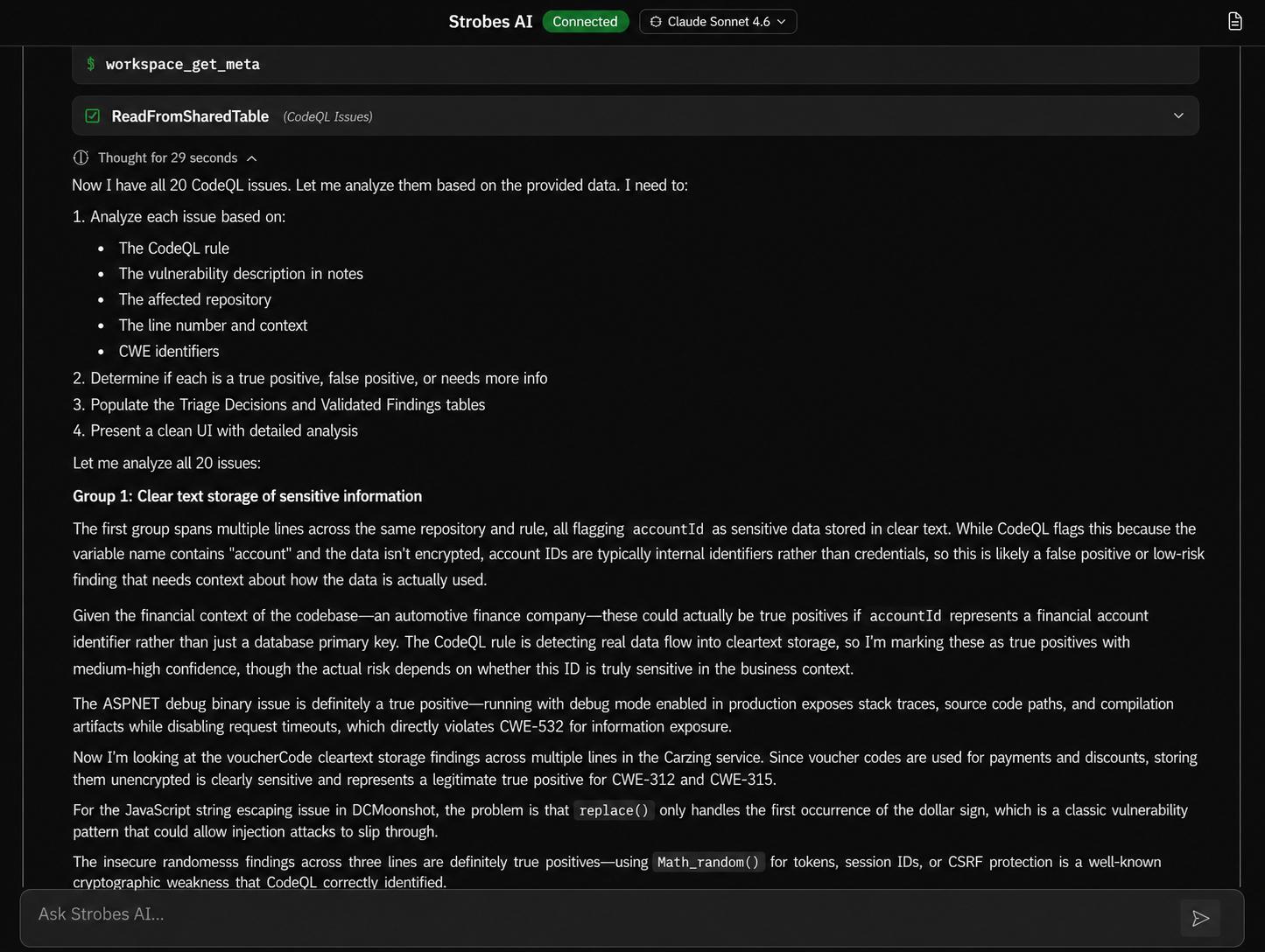
Task: Click the bullet 'The CodeQL rule'
Action: 174,248
